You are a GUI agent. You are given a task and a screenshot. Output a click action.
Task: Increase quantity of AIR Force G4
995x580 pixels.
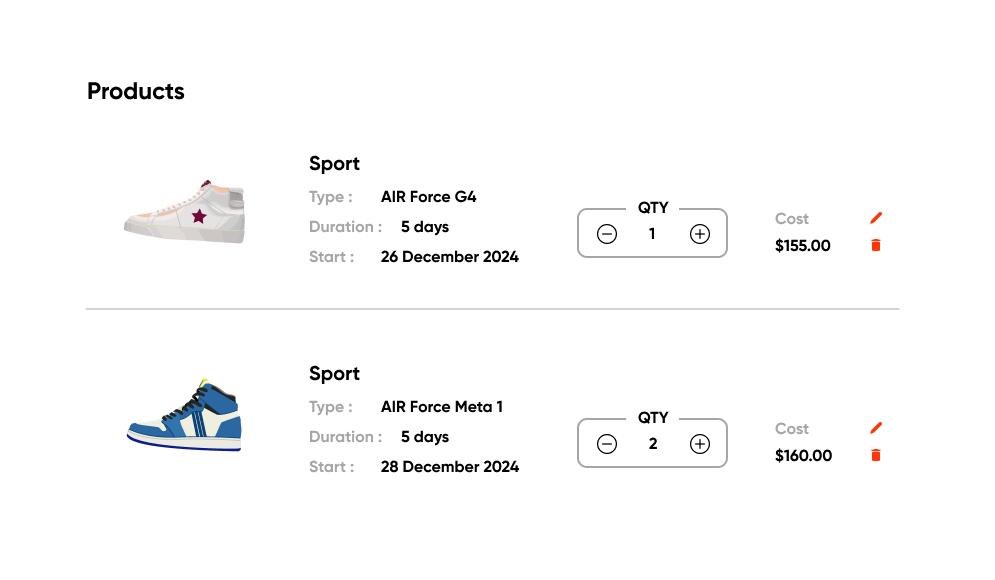point(700,234)
